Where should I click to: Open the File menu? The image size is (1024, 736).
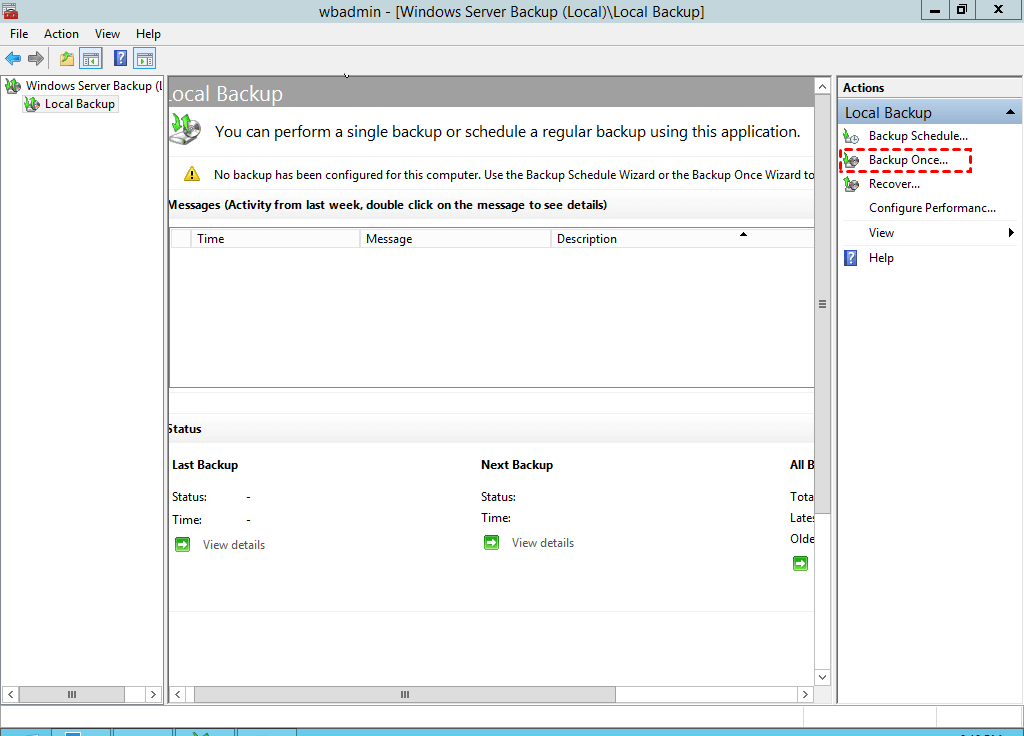point(19,34)
